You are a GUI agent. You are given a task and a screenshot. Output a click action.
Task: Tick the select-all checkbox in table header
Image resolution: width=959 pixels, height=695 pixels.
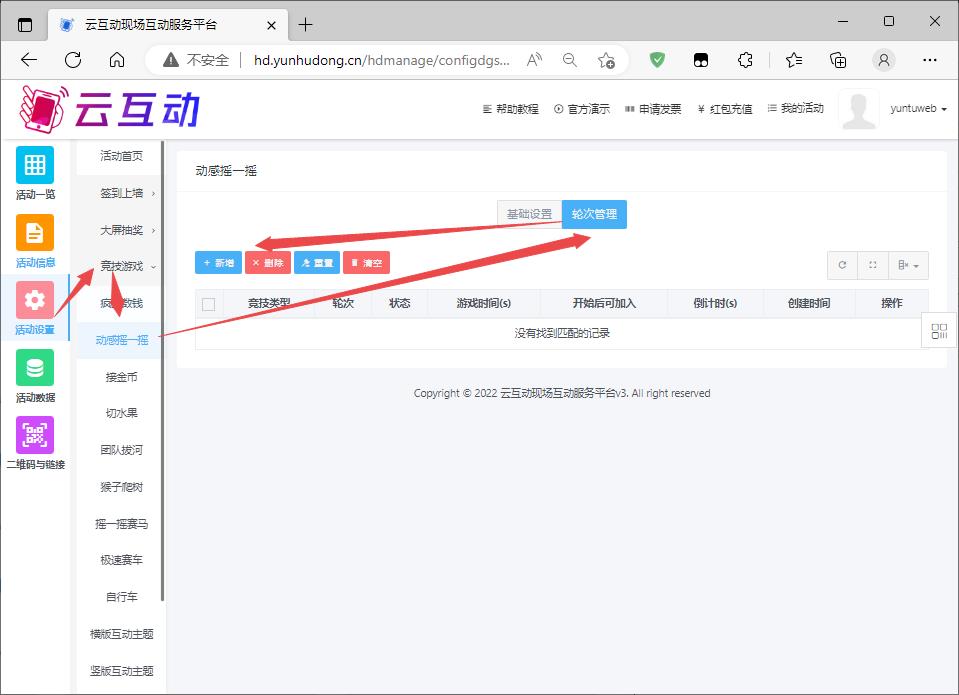[209, 304]
